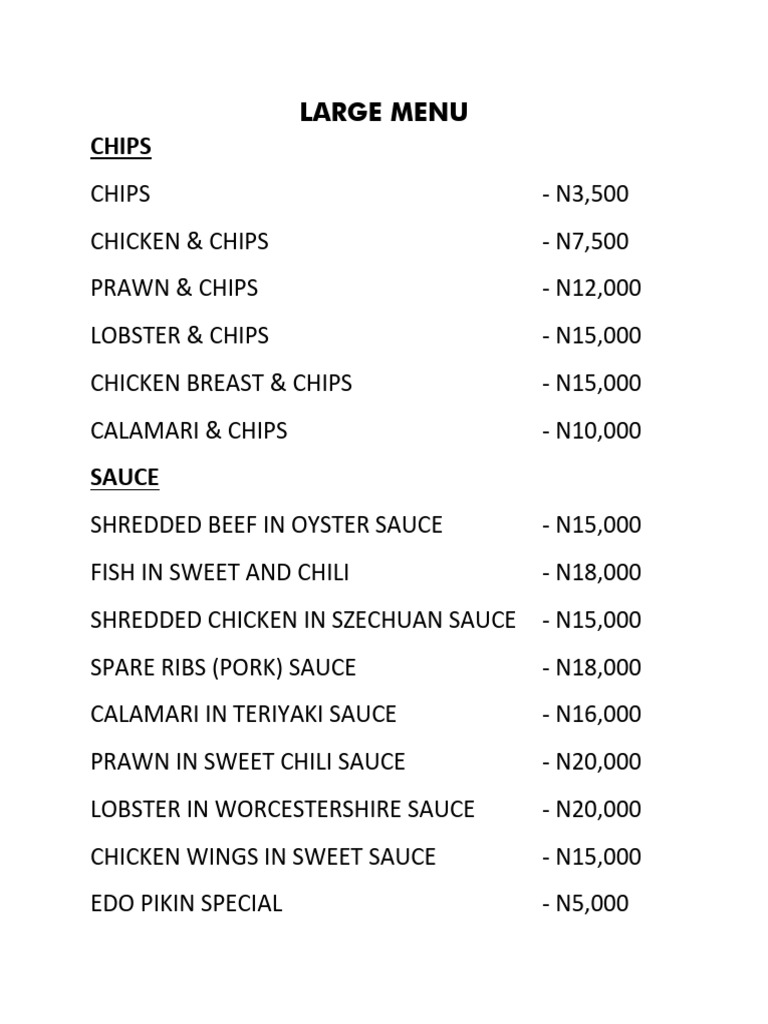Select the underlined CHIPS section heading
This screenshot has width=768, height=1024.
pos(121,146)
